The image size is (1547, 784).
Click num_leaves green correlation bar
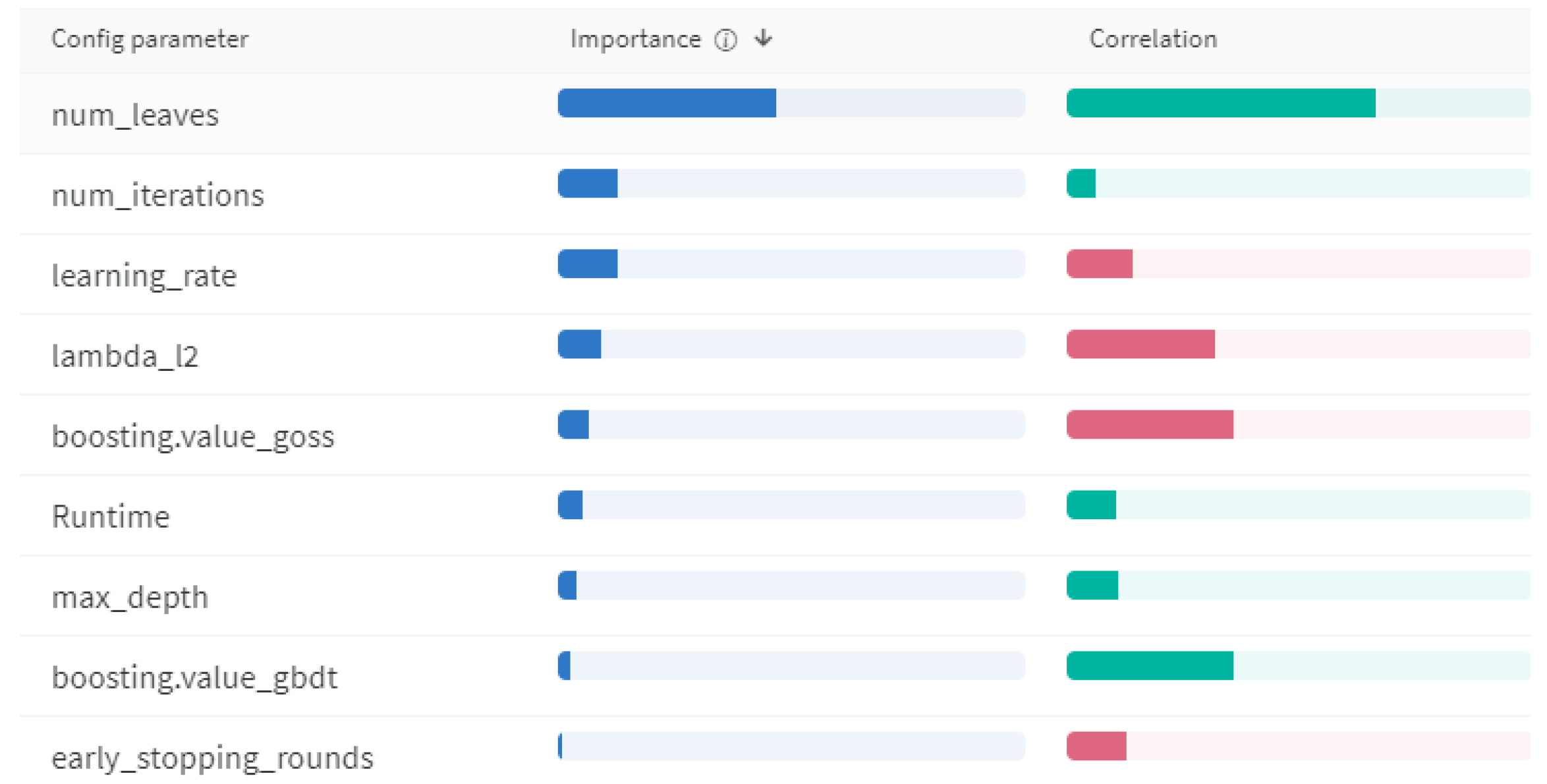(1220, 103)
